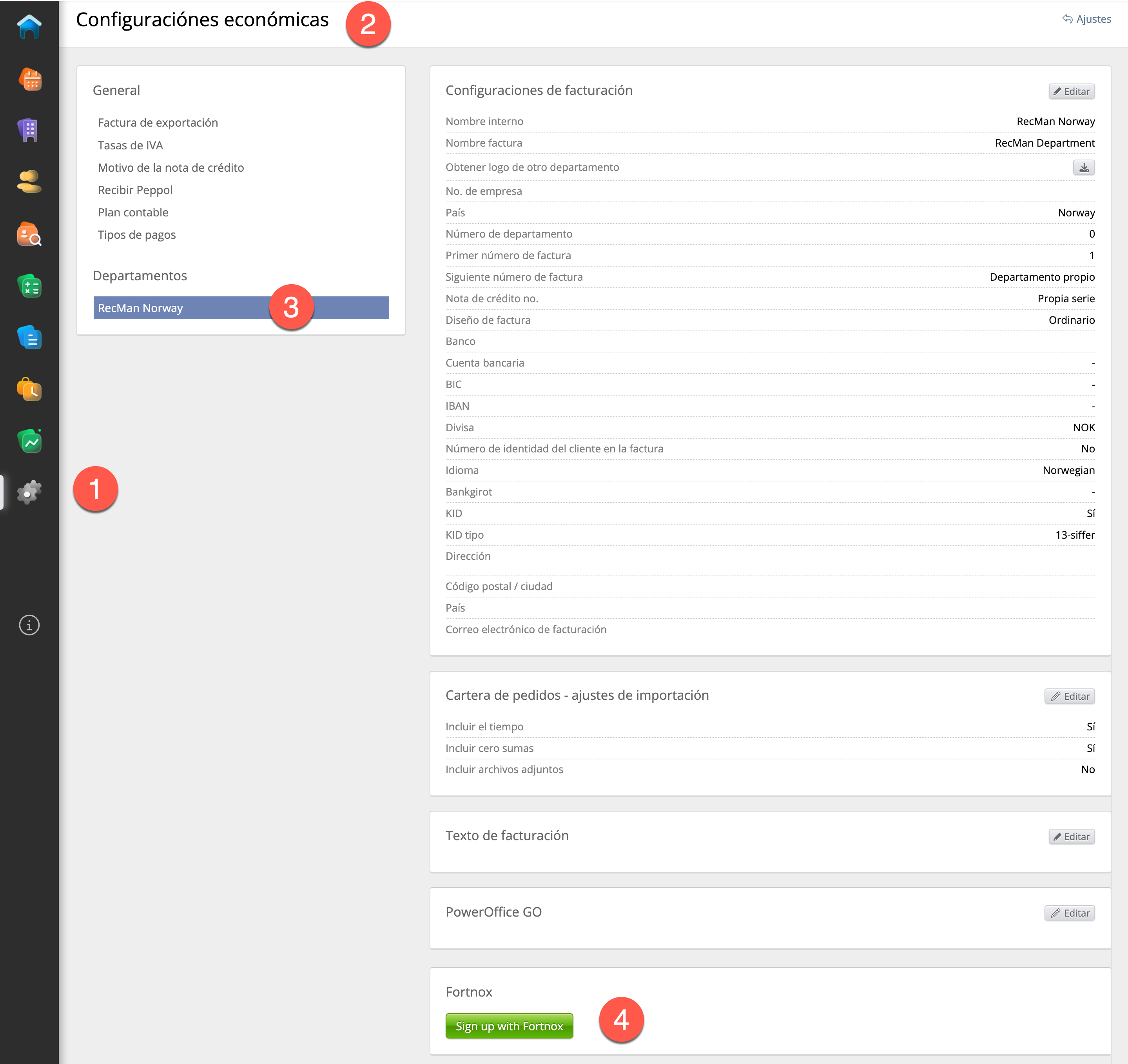Click the 'Norwegian' language value
Viewport: 1128px width, 1064px height.
1068,470
